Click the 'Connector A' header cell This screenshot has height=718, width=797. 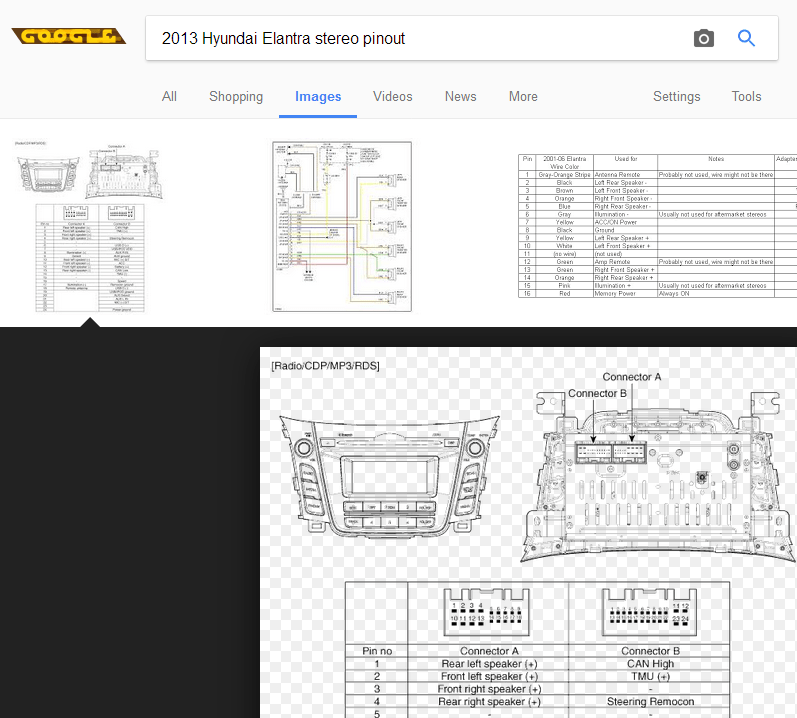[x=489, y=651]
